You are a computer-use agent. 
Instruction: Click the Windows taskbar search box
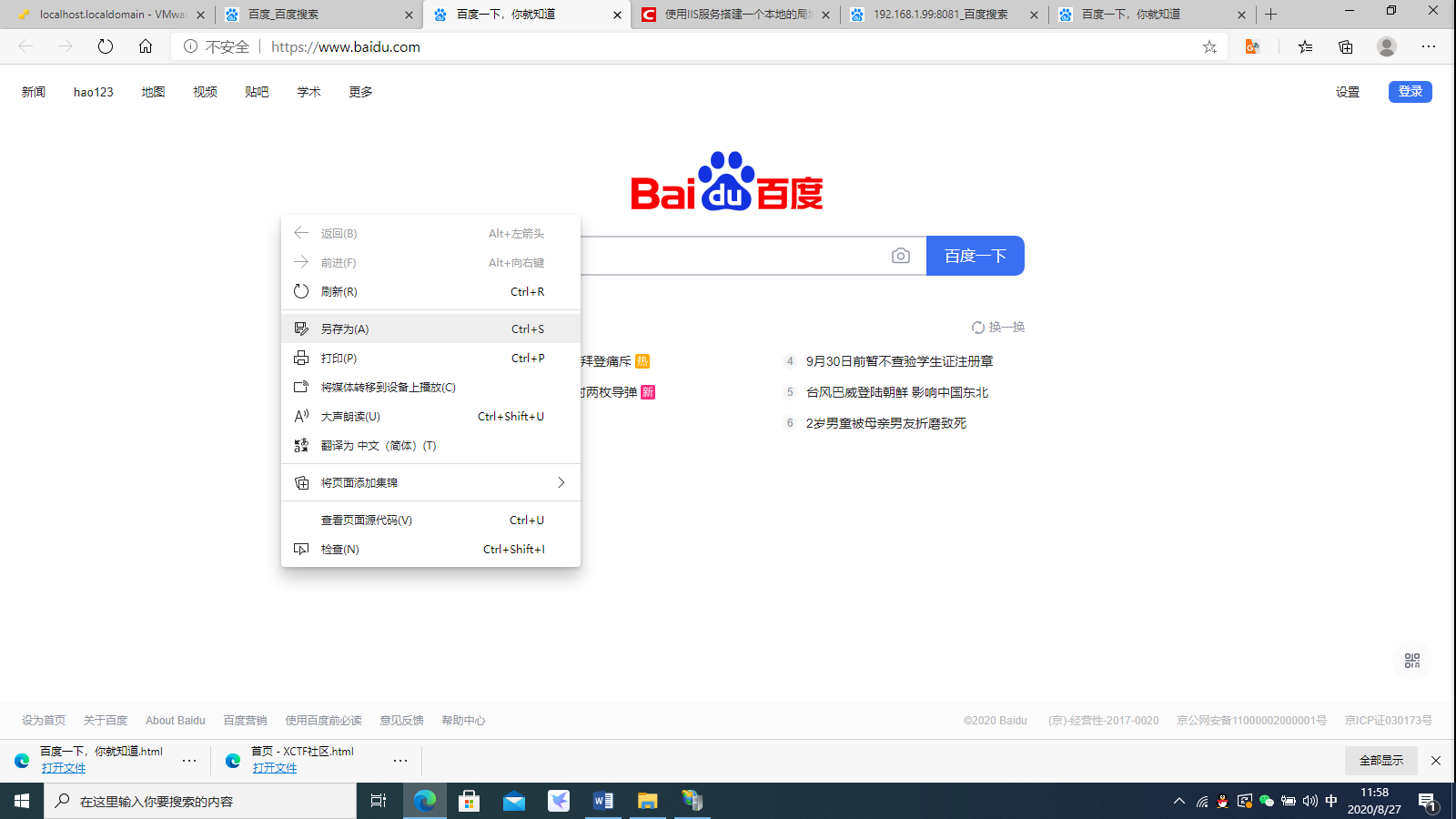pyautogui.click(x=200, y=801)
